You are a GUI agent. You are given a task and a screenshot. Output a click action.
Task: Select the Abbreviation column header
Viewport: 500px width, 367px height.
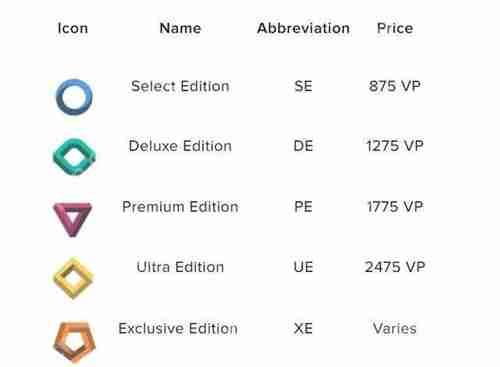coord(303,28)
